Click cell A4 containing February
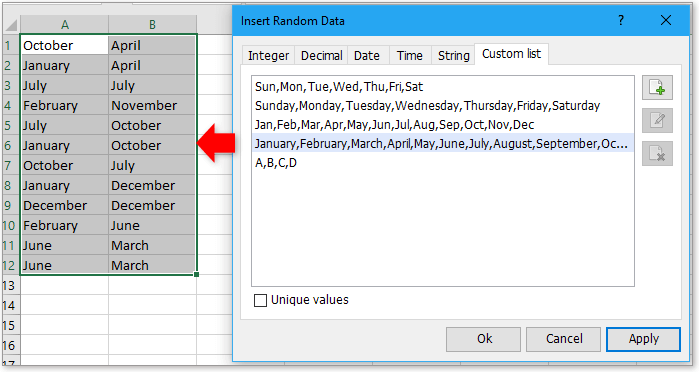This screenshot has width=699, height=372. point(64,105)
